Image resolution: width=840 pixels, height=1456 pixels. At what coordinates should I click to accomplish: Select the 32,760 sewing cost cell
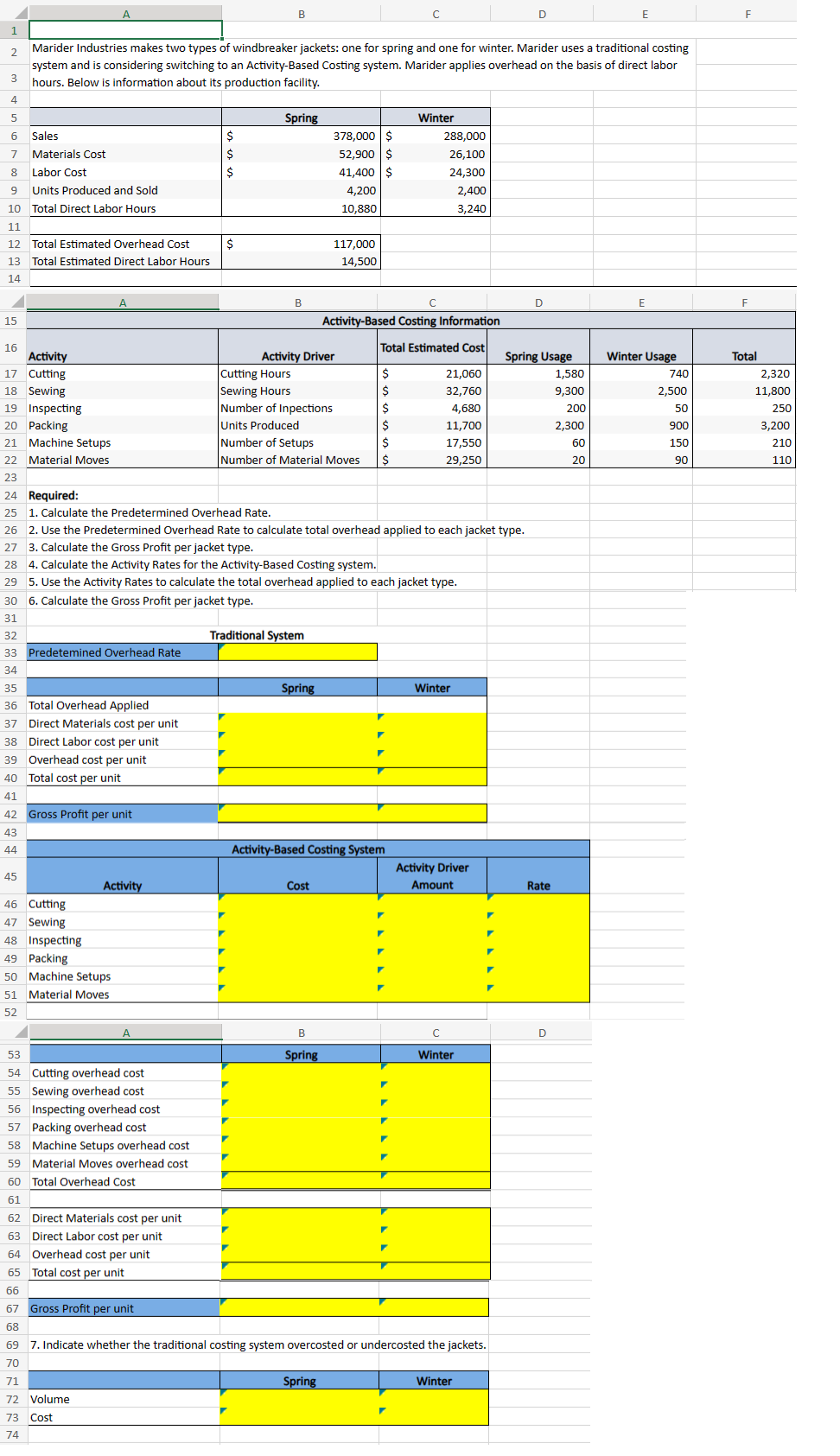point(432,391)
